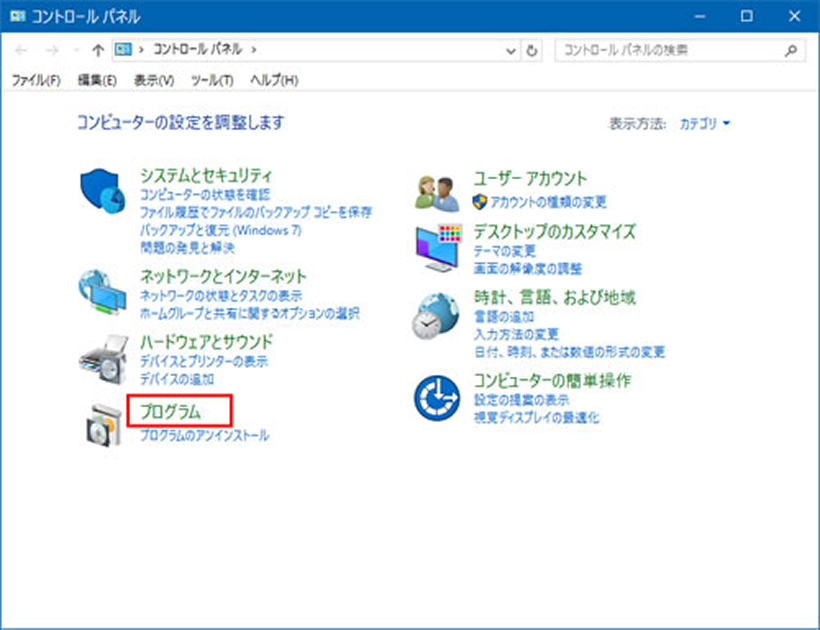Open the 表示(V) menu
The image size is (820, 630).
154,80
